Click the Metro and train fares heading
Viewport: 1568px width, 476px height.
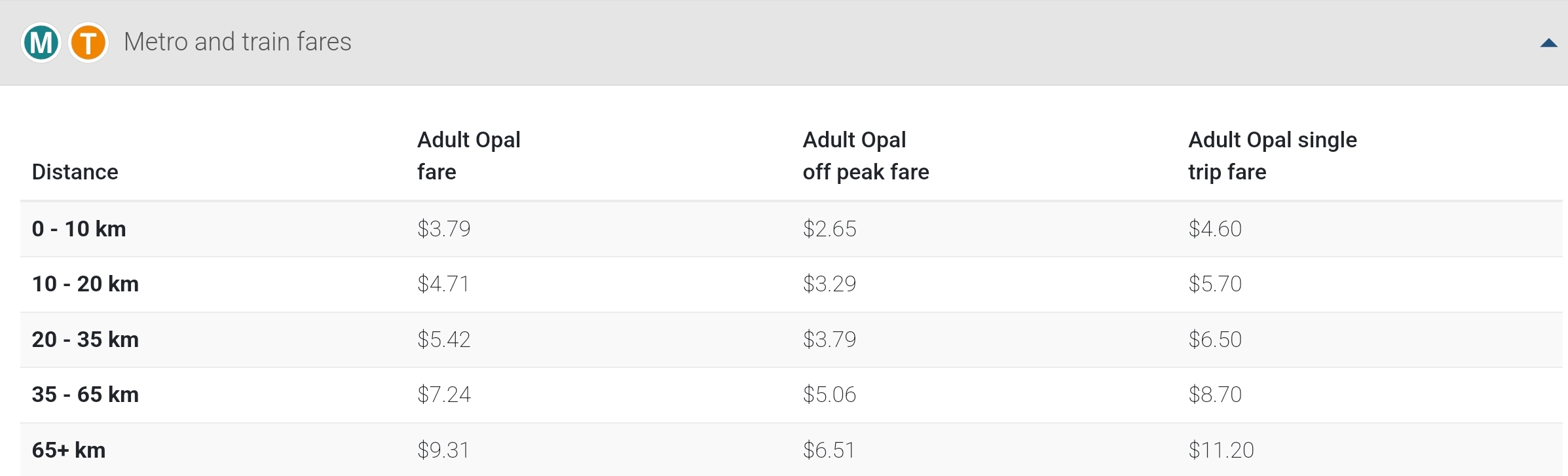(x=237, y=42)
